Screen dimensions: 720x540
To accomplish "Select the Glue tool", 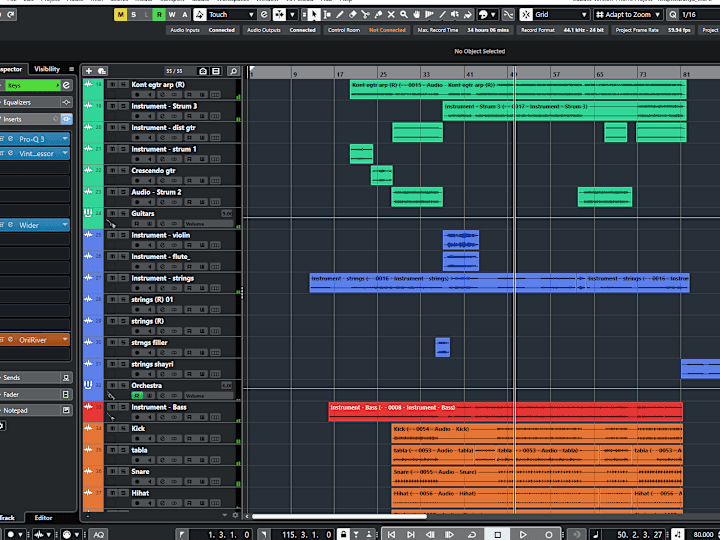I will (378, 15).
